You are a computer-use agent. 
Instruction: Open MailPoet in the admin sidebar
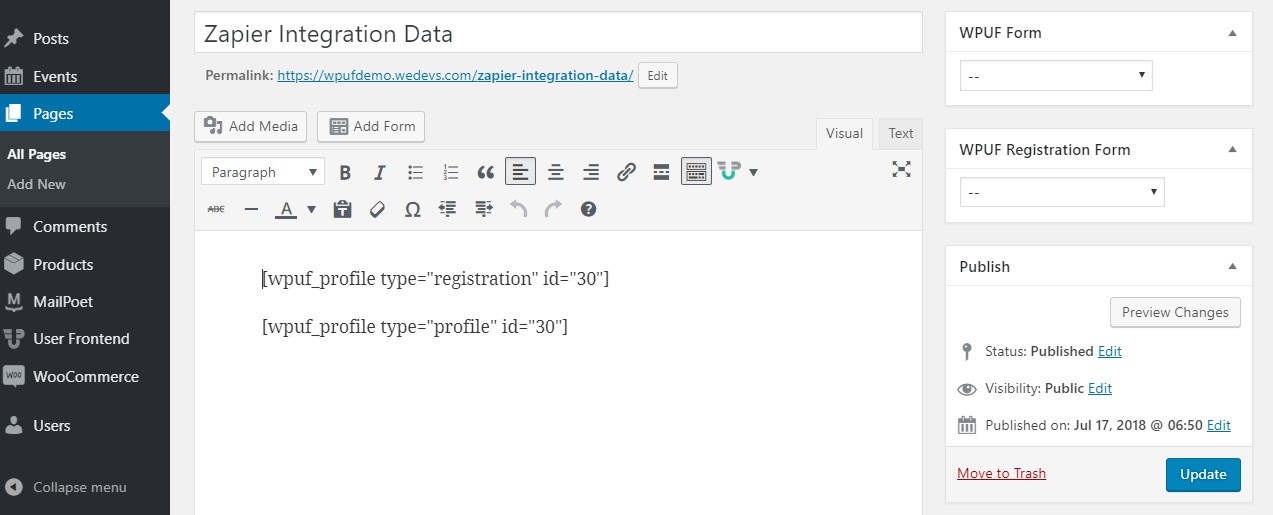point(85,301)
